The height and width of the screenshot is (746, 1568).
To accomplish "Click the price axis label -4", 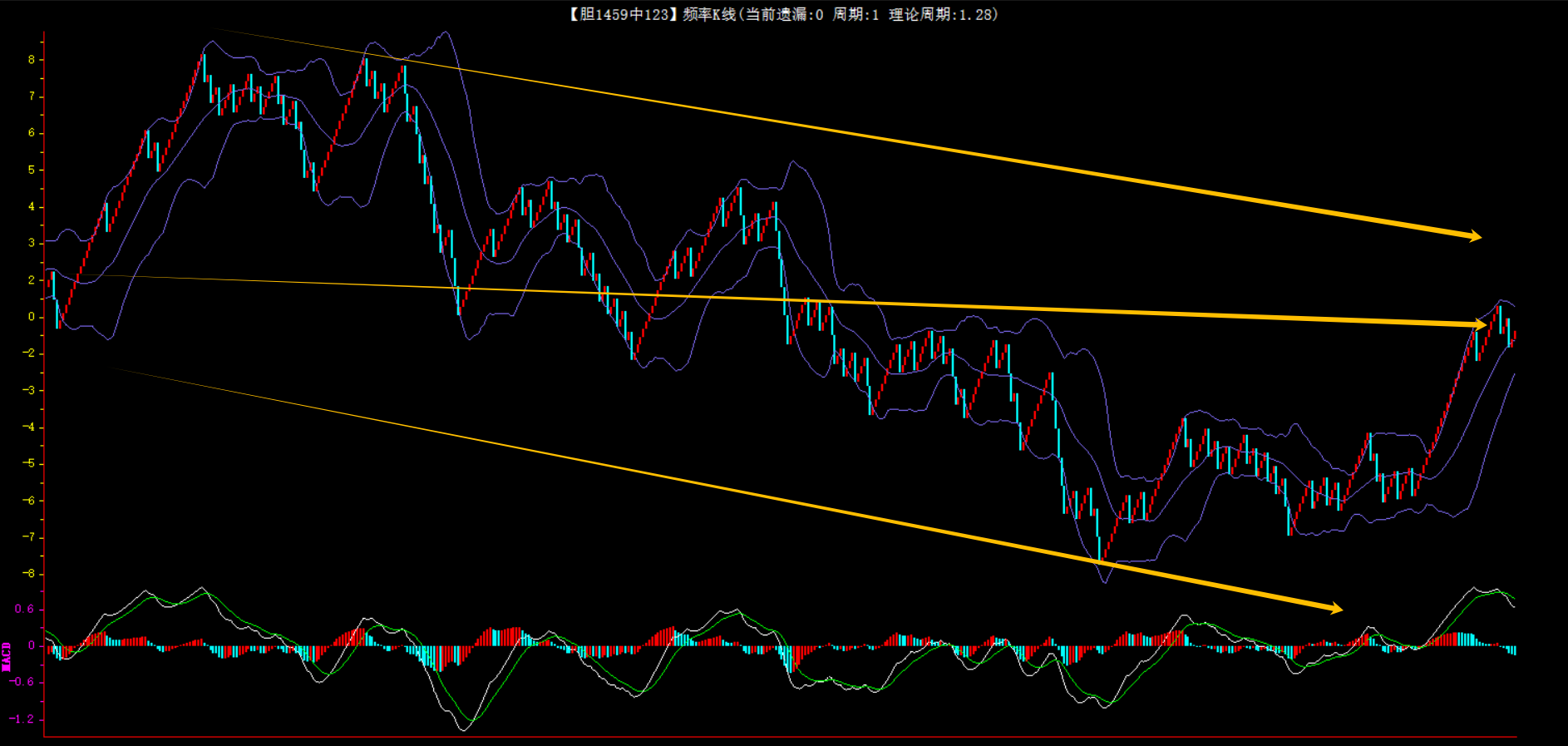I will point(28,427).
